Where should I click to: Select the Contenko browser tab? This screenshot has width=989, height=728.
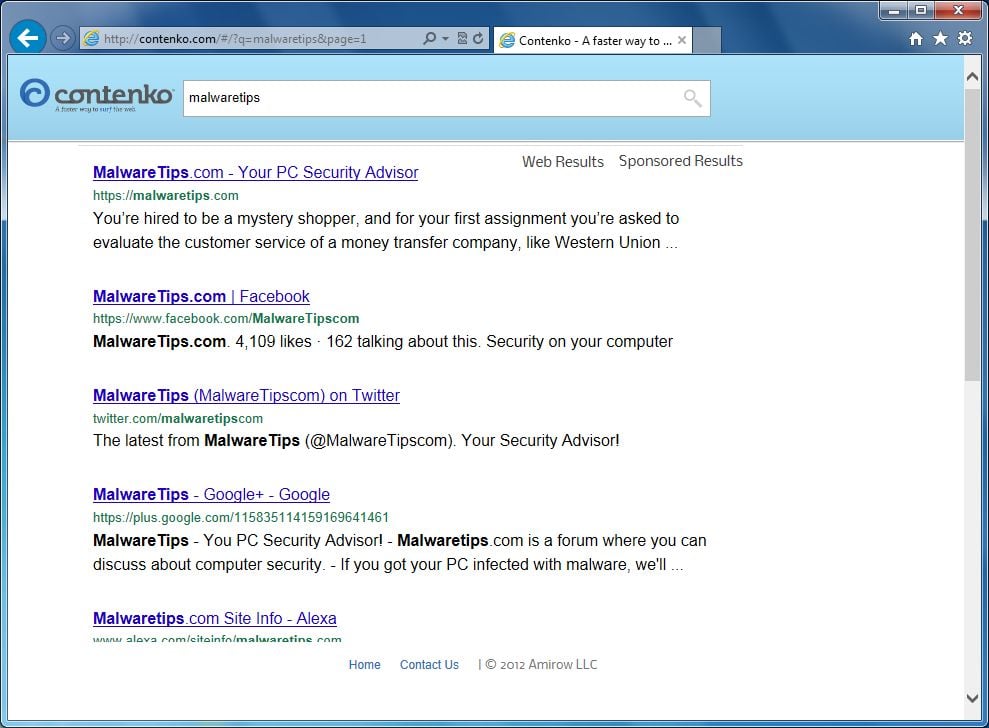point(593,40)
